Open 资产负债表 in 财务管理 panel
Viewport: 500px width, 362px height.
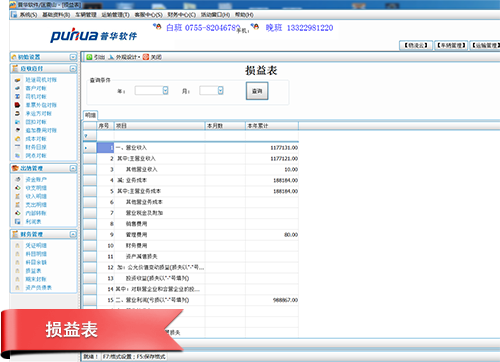tap(39, 287)
